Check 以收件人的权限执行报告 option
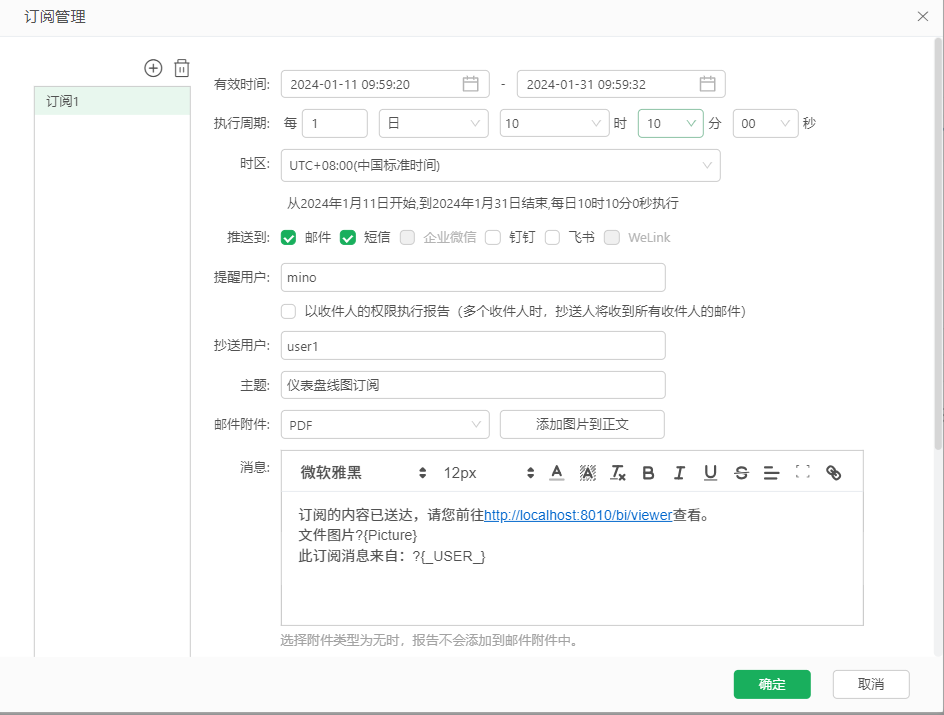Image resolution: width=944 pixels, height=715 pixels. click(288, 311)
